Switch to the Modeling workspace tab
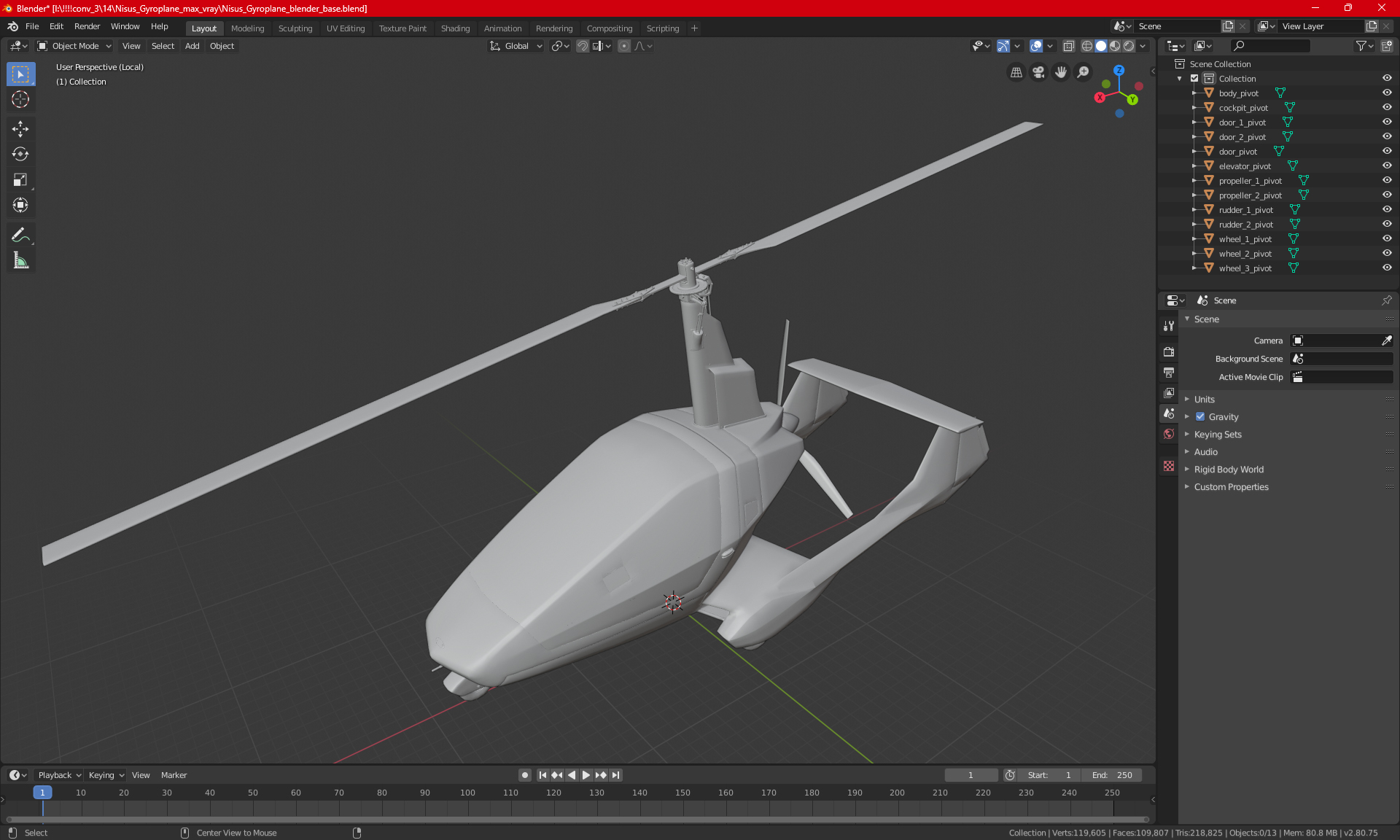The image size is (1400, 840). coord(247,28)
